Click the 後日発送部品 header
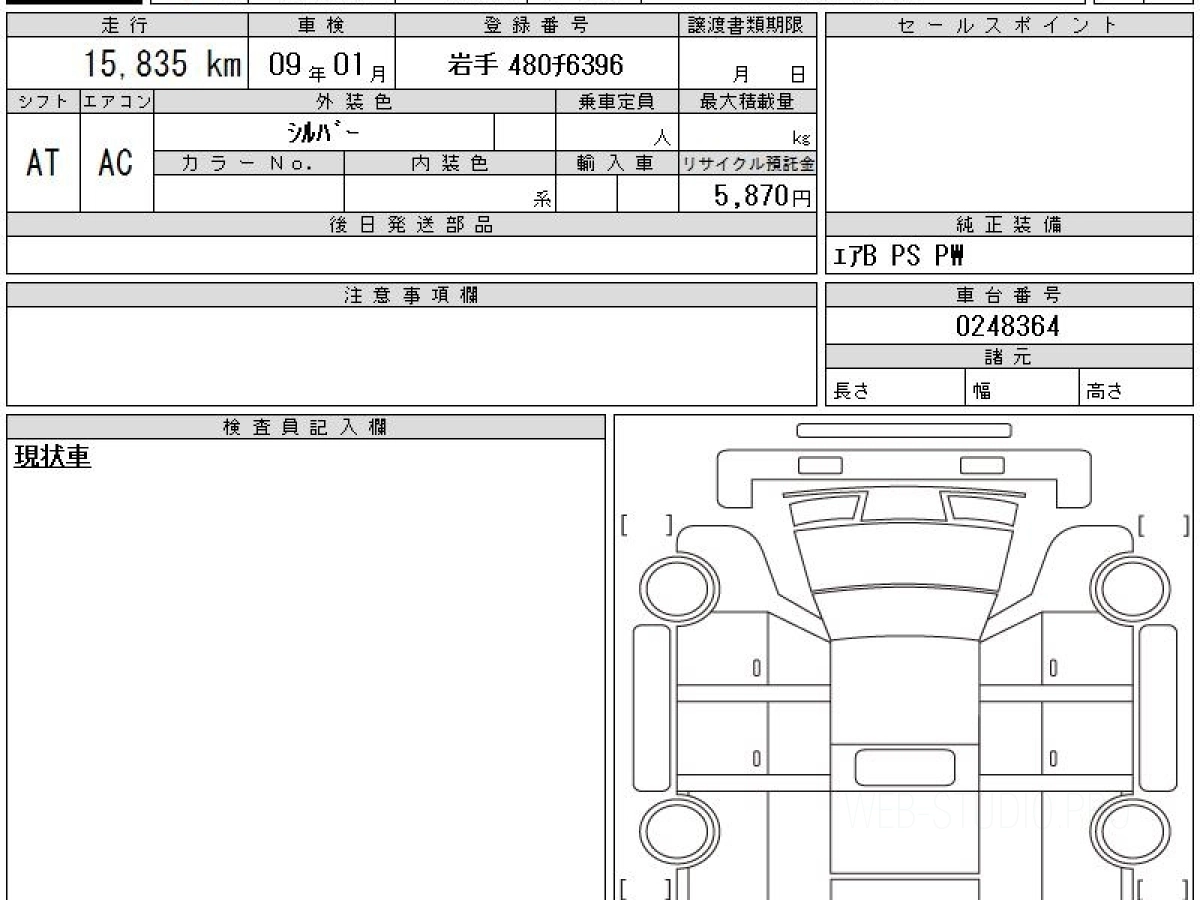 coord(411,225)
